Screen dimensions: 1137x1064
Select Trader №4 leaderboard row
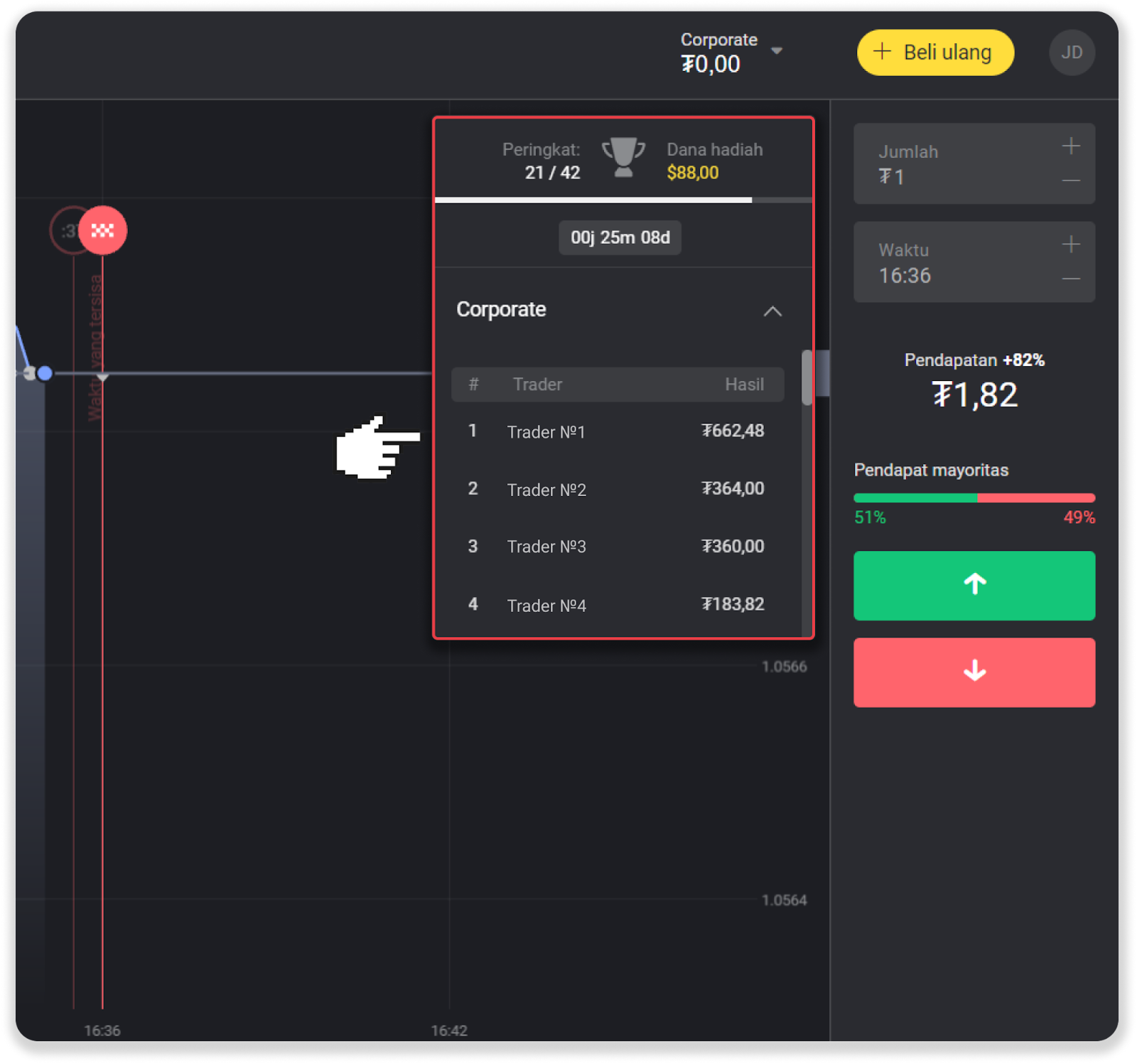[x=617, y=605]
